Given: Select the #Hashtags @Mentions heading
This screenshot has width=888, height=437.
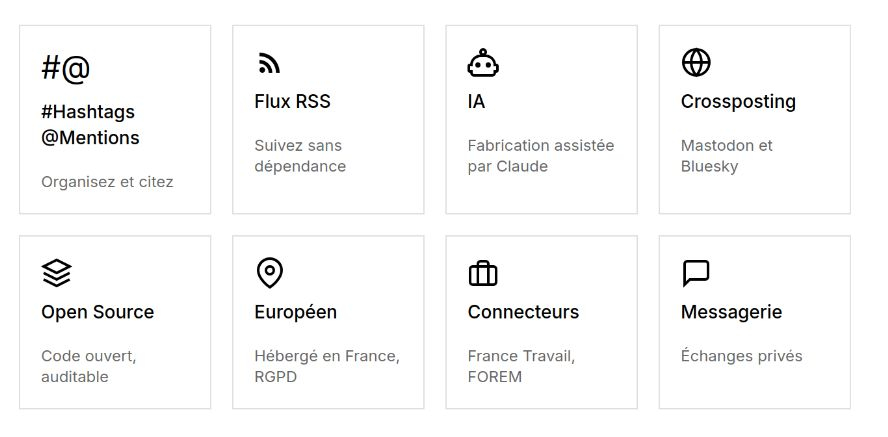Looking at the screenshot, I should click(x=90, y=125).
